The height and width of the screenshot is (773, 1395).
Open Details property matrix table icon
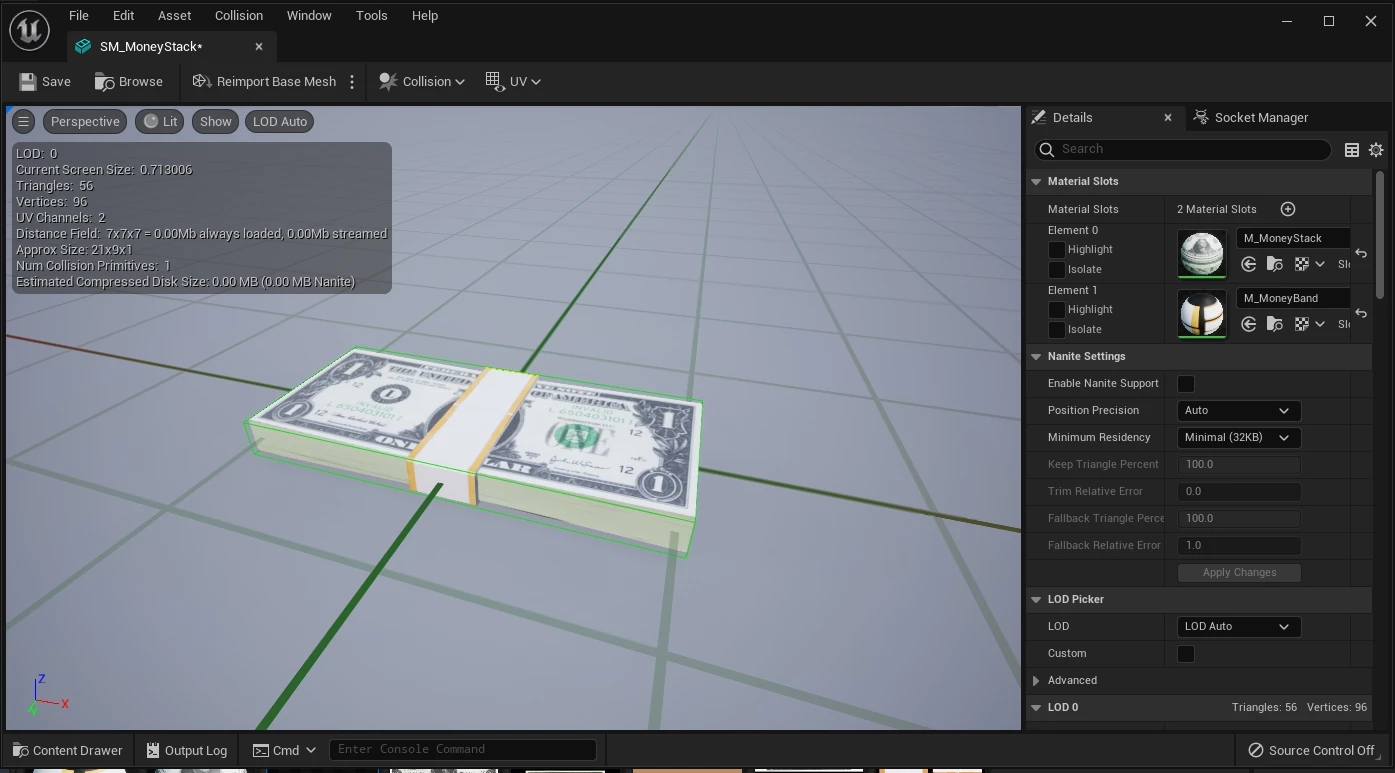click(1352, 150)
